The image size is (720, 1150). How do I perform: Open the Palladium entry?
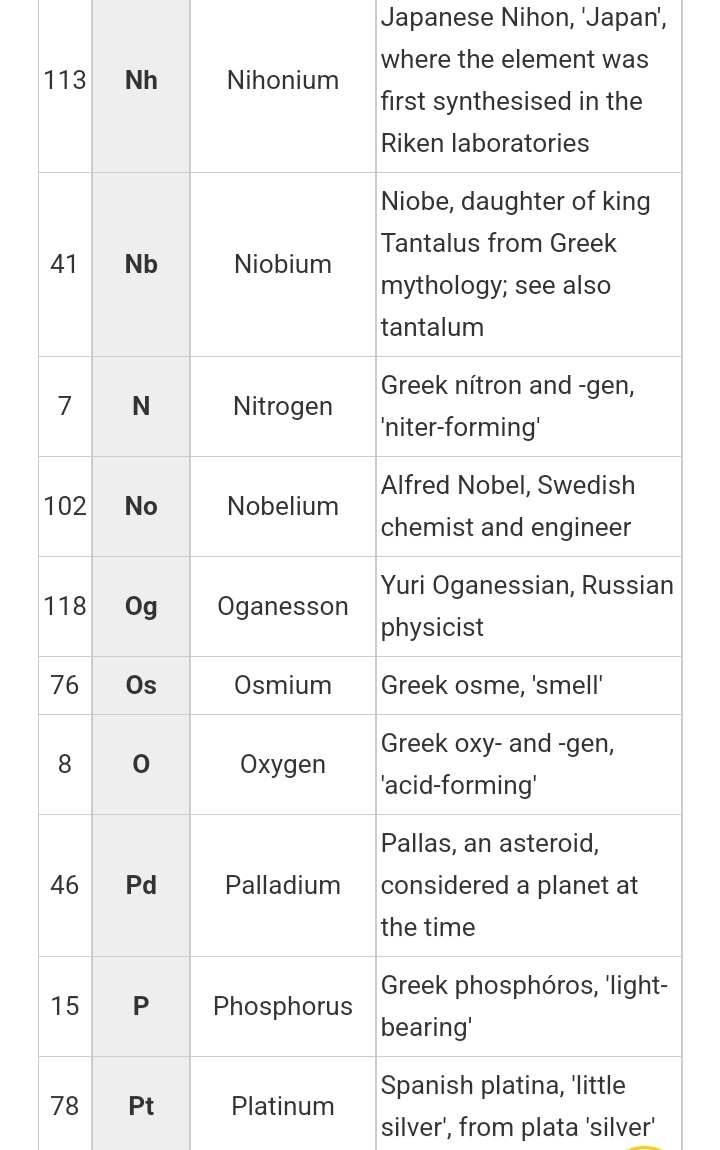point(282,885)
